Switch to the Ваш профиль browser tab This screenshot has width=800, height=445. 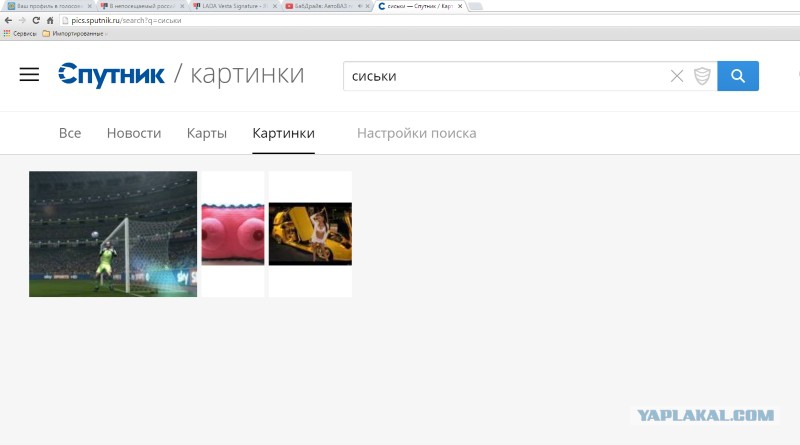click(48, 6)
